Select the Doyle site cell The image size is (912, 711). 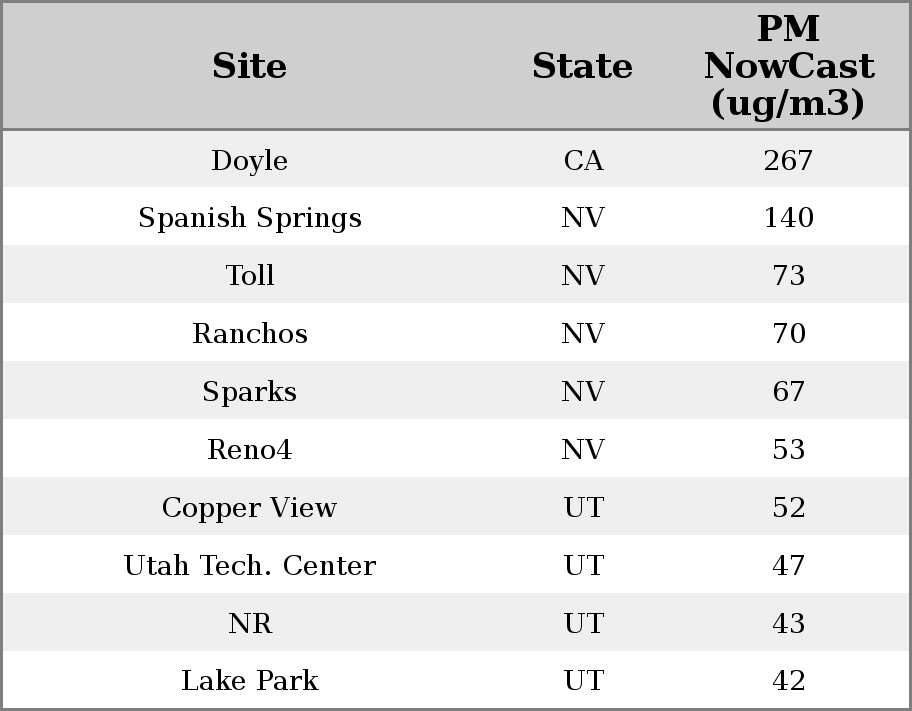(x=249, y=161)
